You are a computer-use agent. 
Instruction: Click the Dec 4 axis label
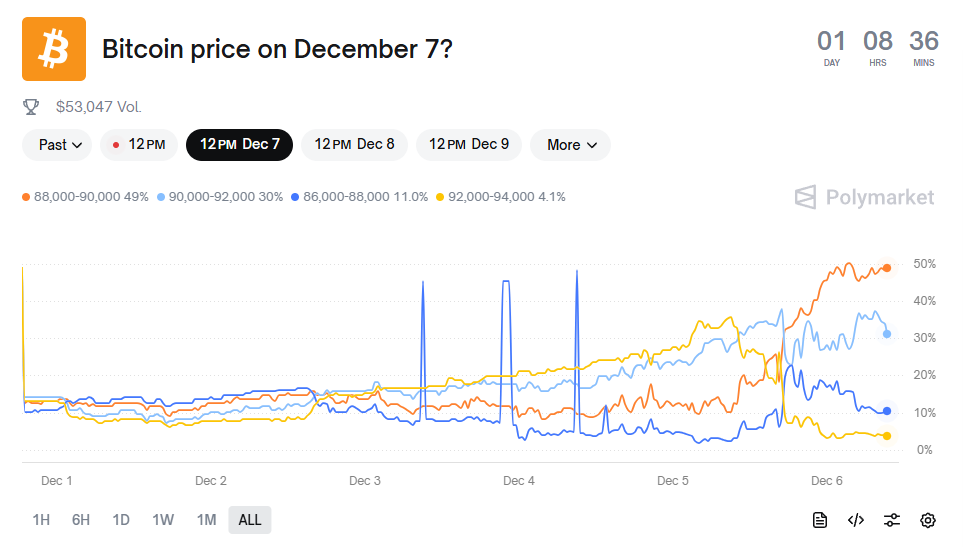519,481
